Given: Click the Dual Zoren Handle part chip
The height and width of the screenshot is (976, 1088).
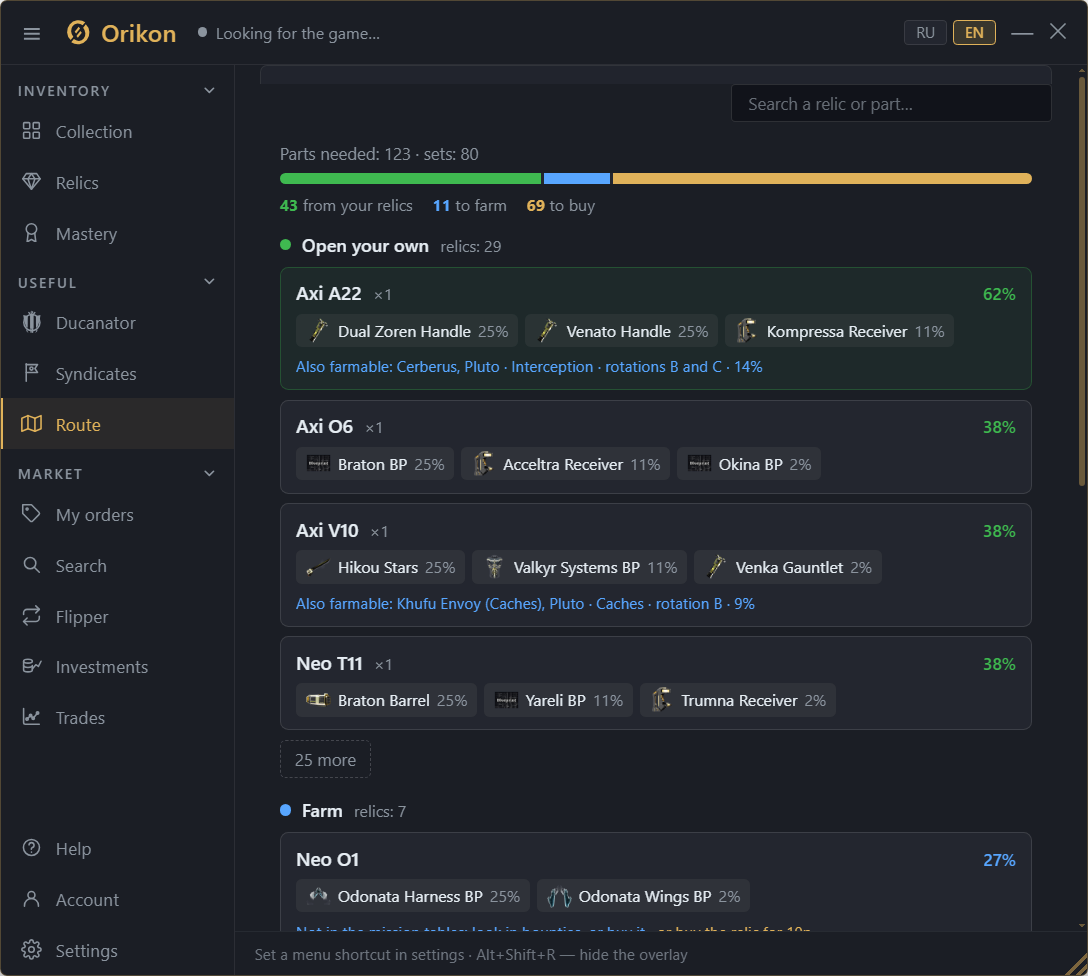Looking at the screenshot, I should tap(407, 331).
